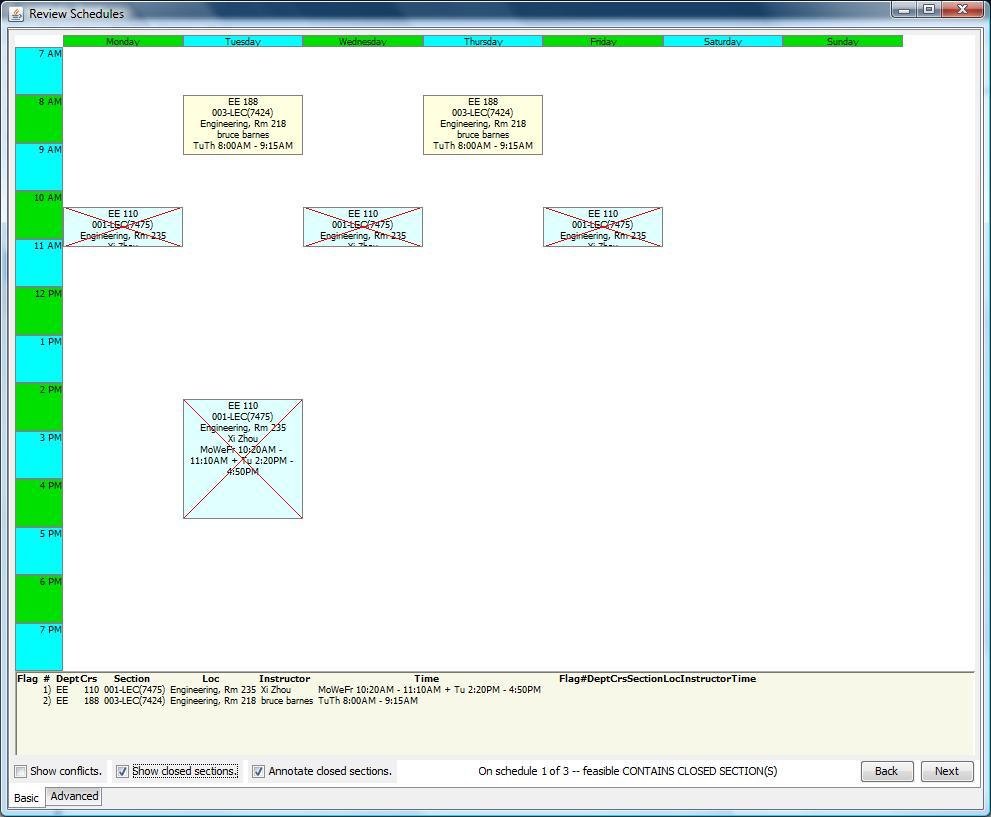
Task: Click the schedule status text showing 1 of 3
Action: pos(626,770)
